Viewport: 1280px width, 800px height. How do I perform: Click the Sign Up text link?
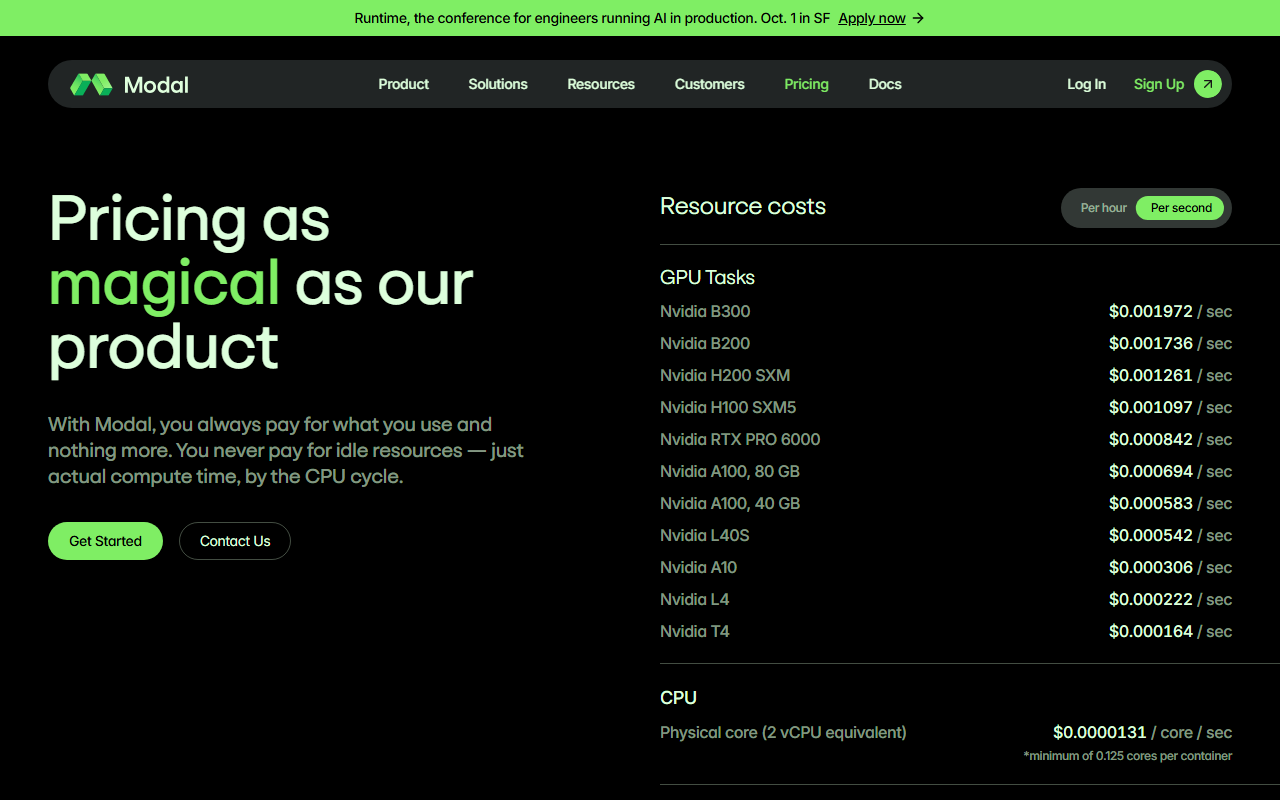tap(1159, 84)
